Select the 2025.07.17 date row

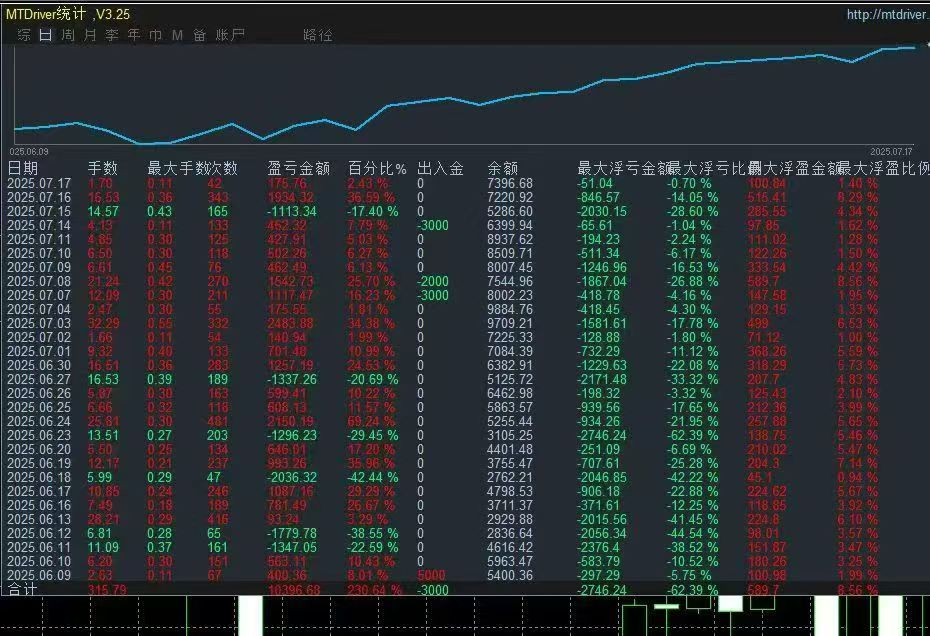[x=39, y=183]
